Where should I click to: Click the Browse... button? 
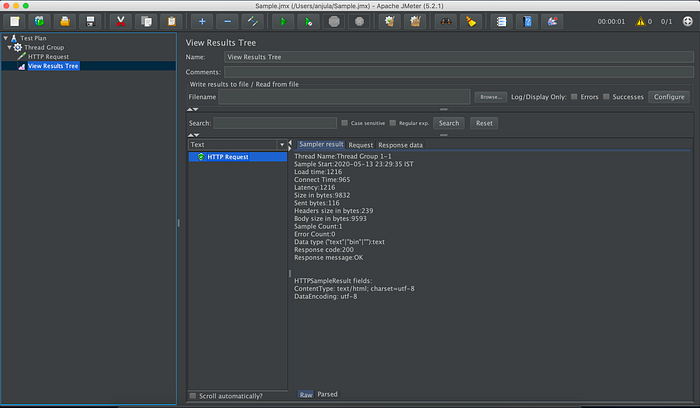[491, 97]
